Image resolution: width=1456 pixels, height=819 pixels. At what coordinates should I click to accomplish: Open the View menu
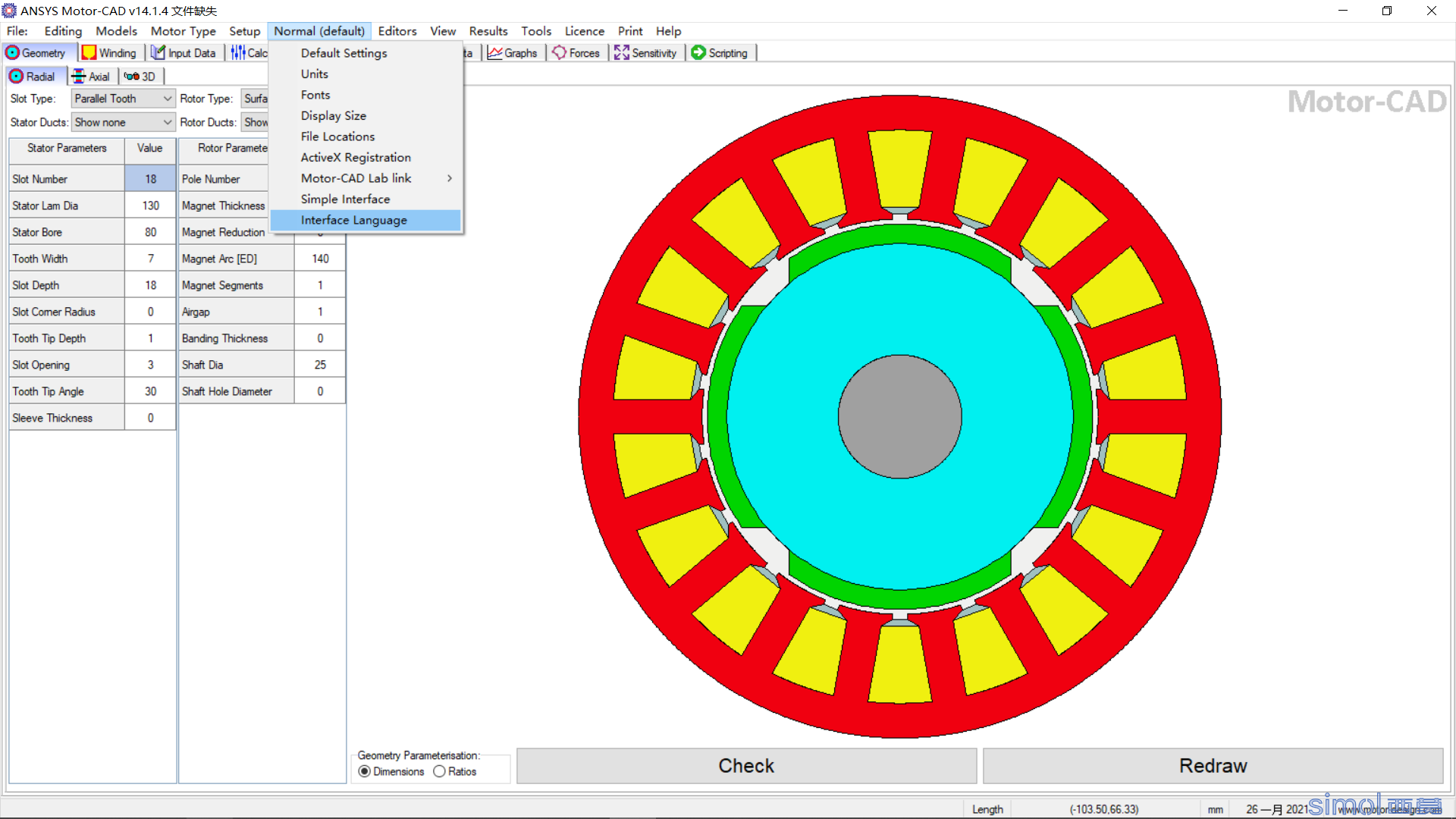(x=443, y=31)
